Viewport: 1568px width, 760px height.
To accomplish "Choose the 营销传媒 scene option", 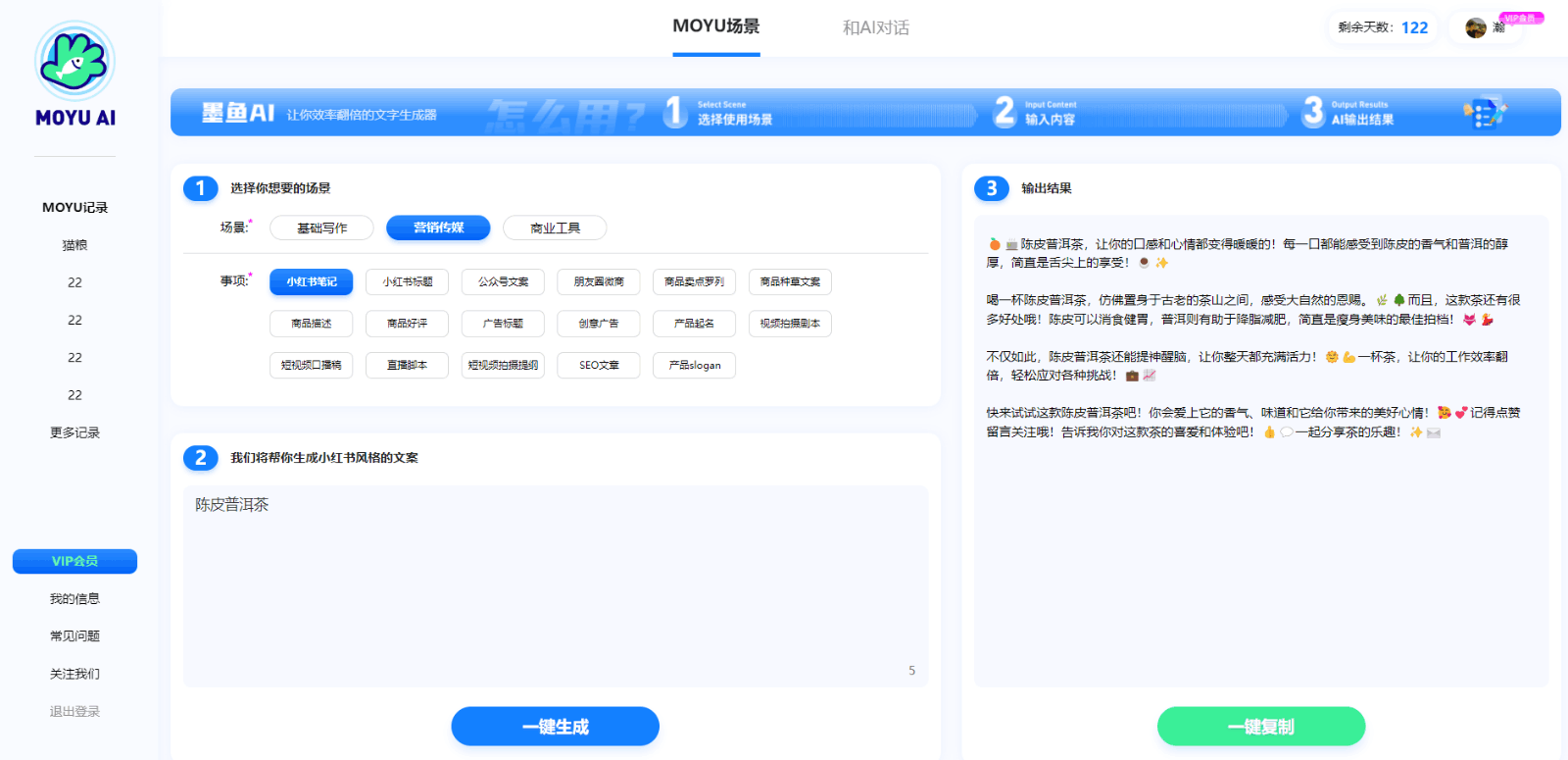I will (x=438, y=228).
